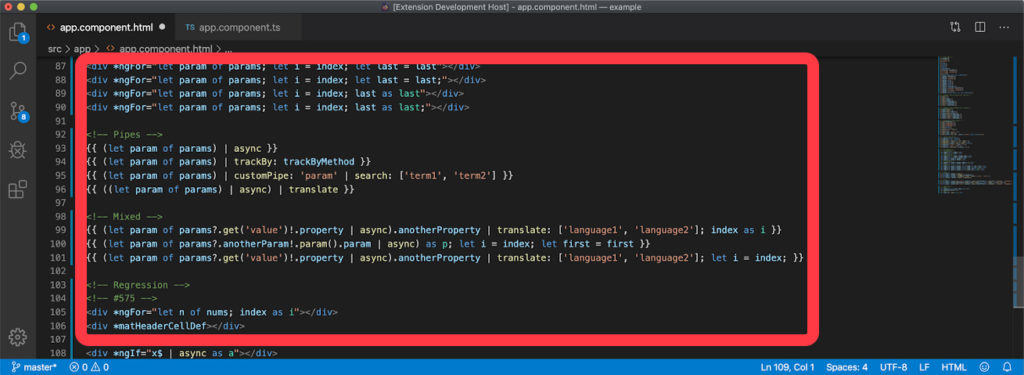Open the Debug view bug icon
This screenshot has height=375, width=1024.
(18, 150)
